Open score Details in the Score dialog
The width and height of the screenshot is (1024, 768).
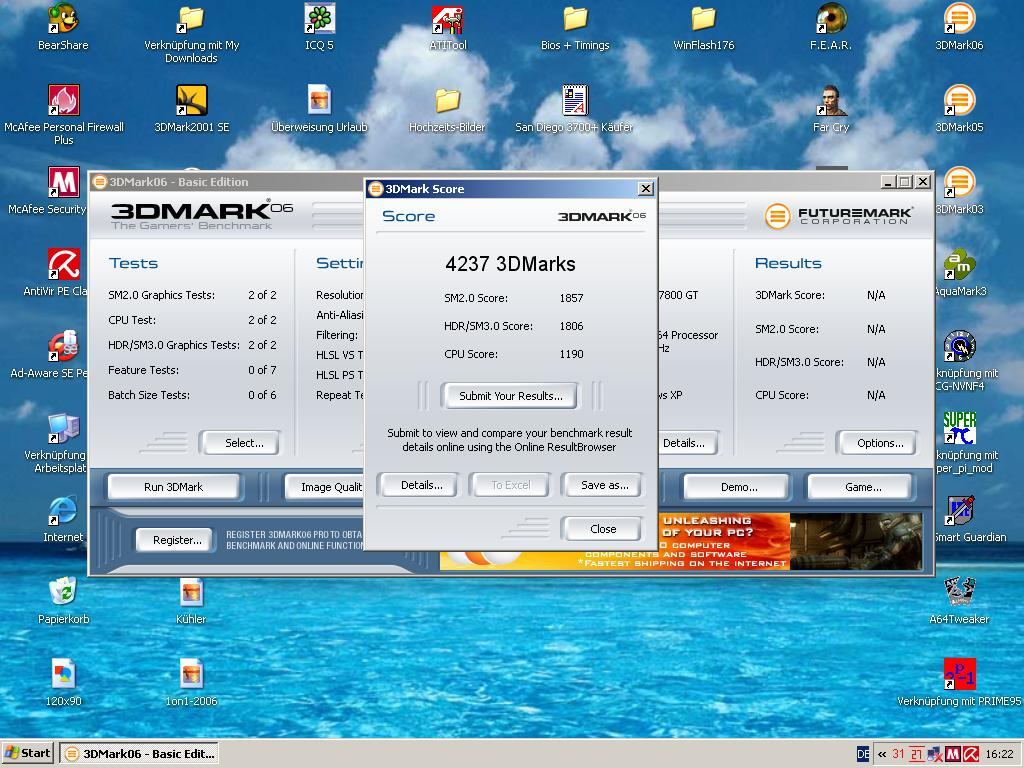pos(421,485)
